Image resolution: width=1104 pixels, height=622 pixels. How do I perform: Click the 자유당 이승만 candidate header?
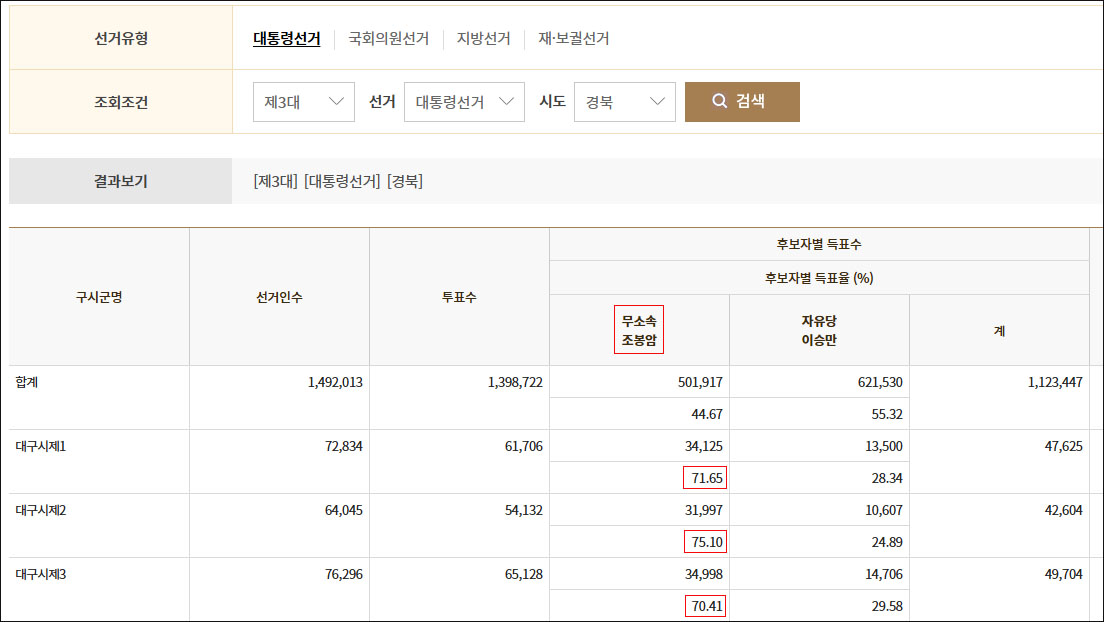[x=821, y=329]
